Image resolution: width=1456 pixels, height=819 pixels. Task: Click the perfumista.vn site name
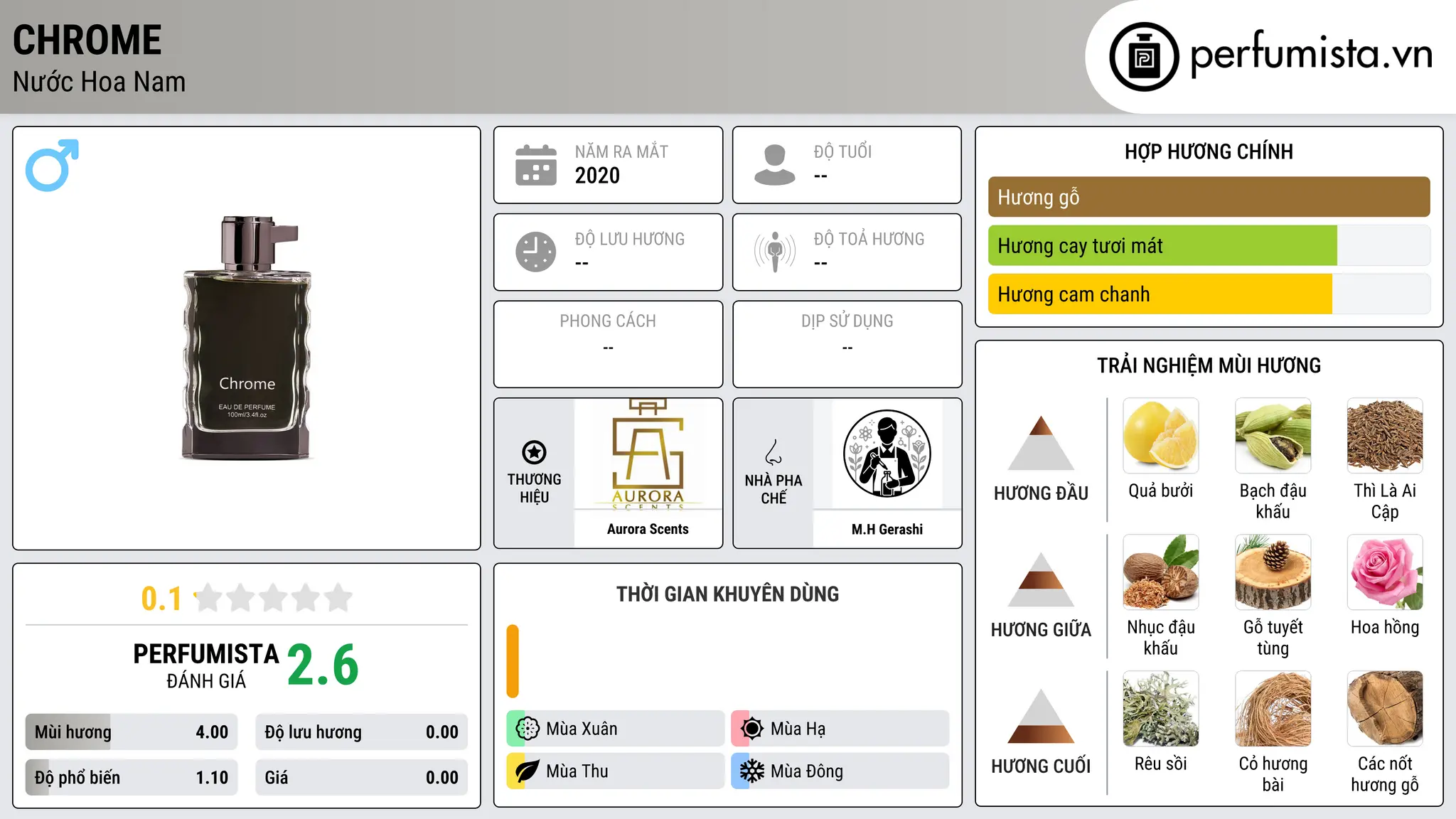[1312, 54]
